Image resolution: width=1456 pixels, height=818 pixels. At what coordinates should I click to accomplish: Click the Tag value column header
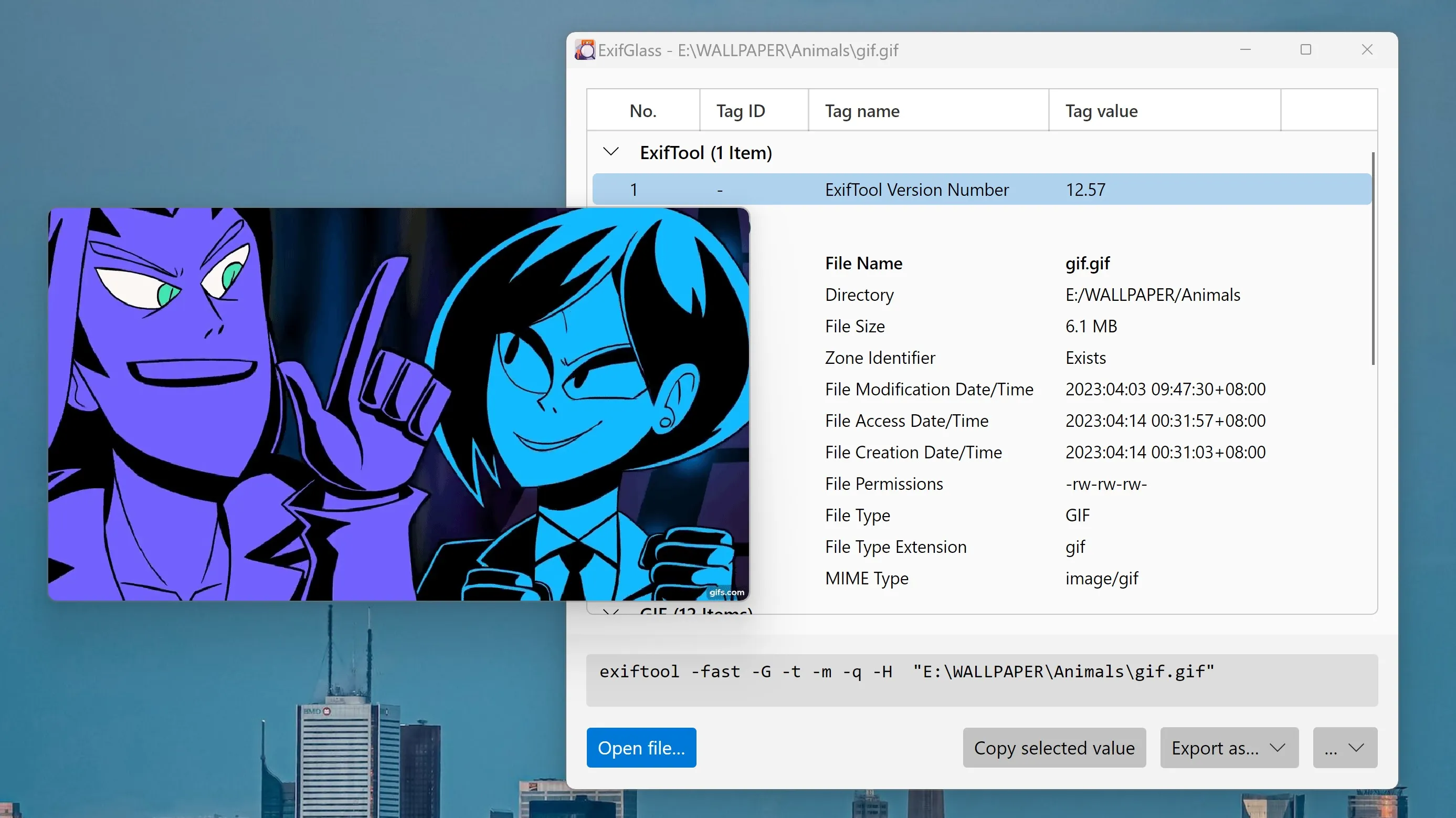point(1101,110)
